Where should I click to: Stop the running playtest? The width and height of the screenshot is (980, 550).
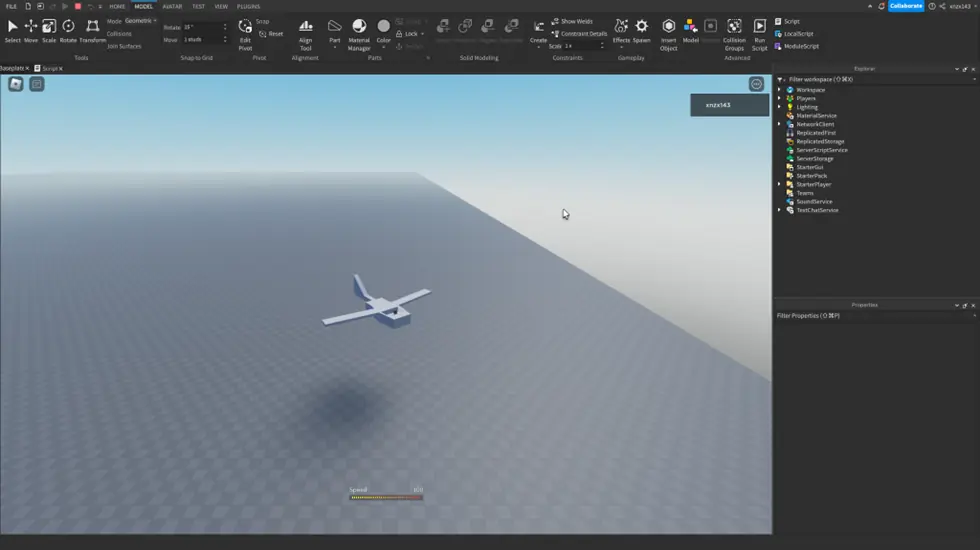78,6
